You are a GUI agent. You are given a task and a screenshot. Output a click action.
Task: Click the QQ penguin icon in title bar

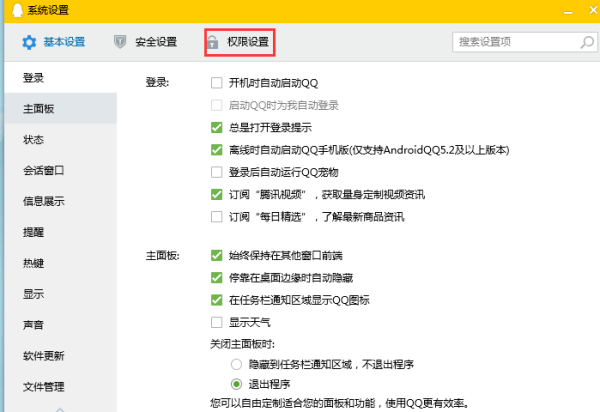[x=17, y=10]
